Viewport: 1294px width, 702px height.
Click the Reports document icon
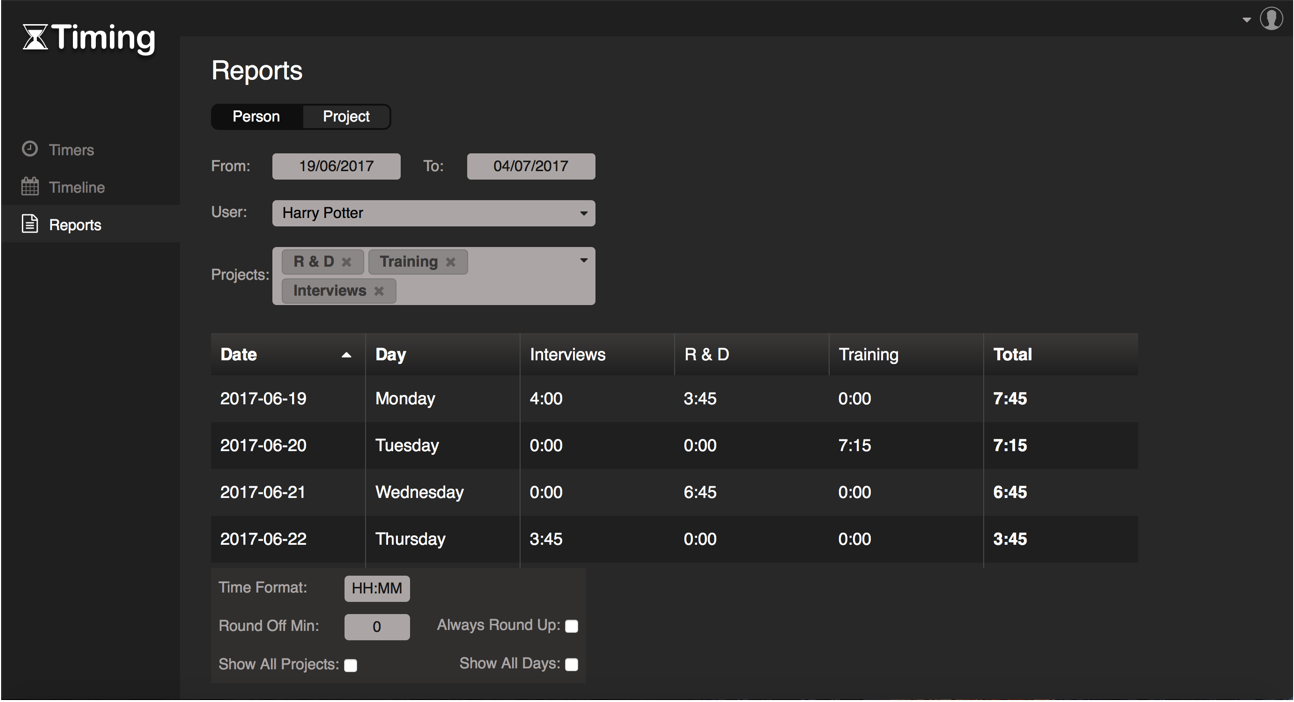[x=30, y=224]
